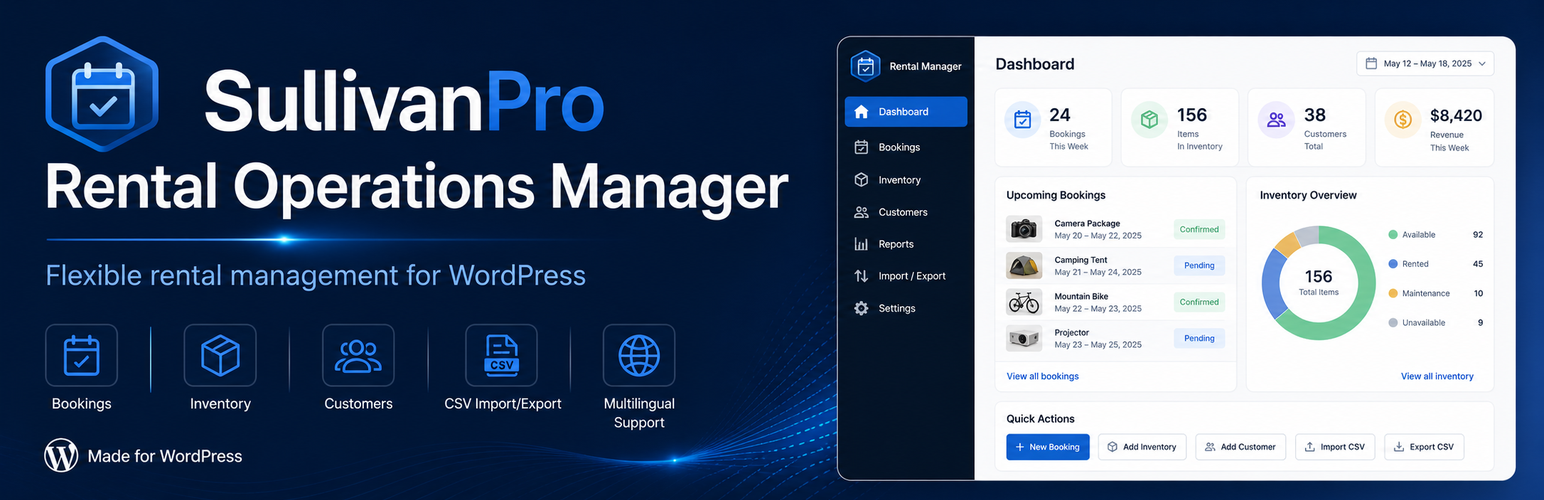Open the View all inventory link
The height and width of the screenshot is (500, 1544).
(1437, 376)
